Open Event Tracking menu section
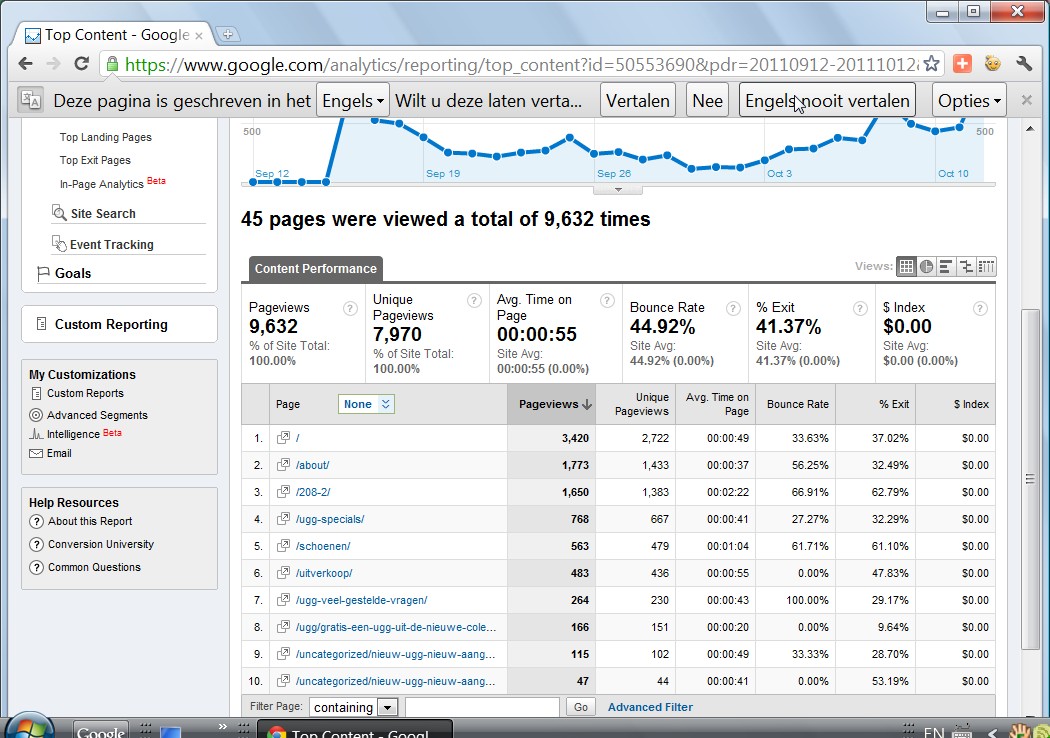 (112, 244)
